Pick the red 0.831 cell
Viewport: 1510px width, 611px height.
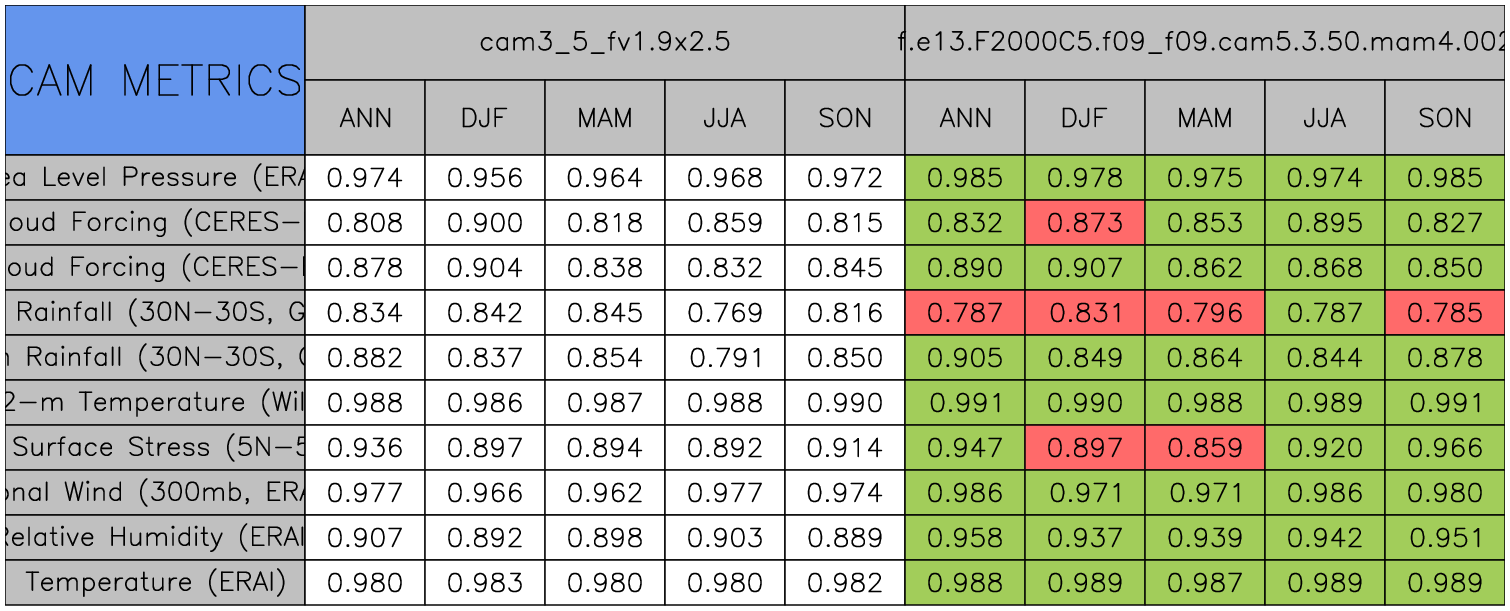tap(1085, 313)
